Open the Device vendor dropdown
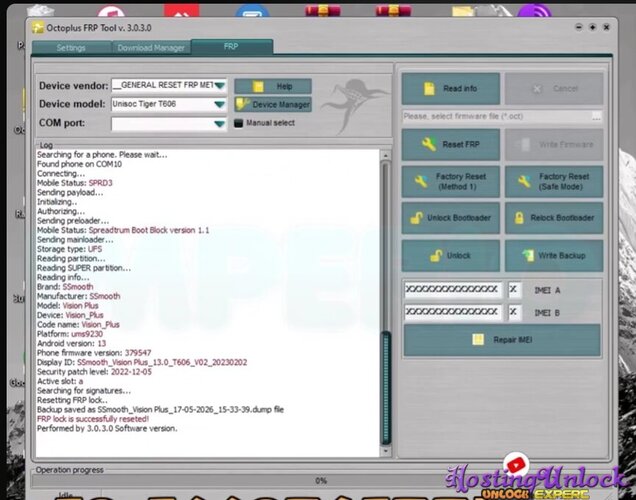 (220, 85)
